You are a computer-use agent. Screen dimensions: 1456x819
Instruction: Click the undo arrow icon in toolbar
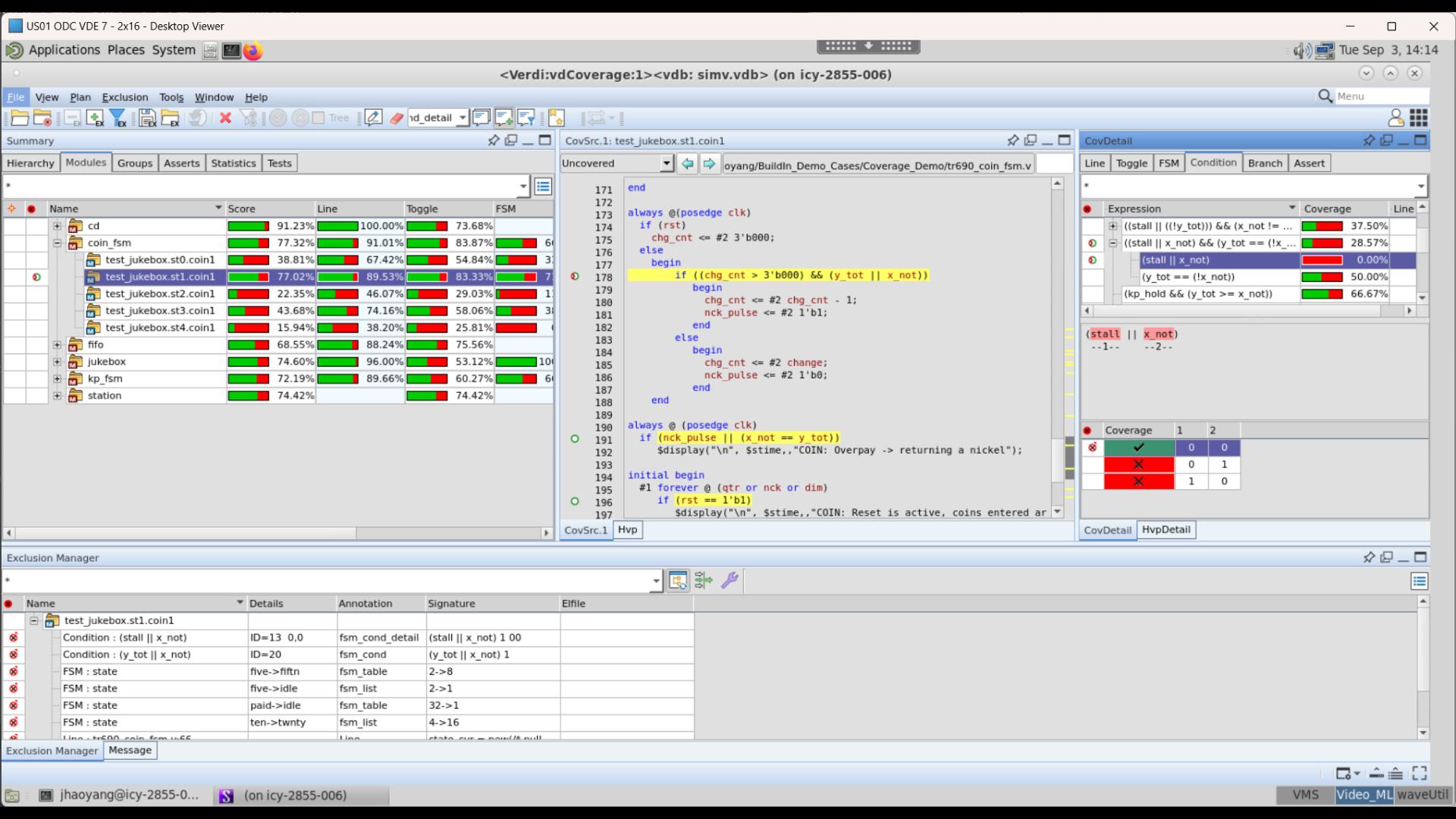click(196, 118)
